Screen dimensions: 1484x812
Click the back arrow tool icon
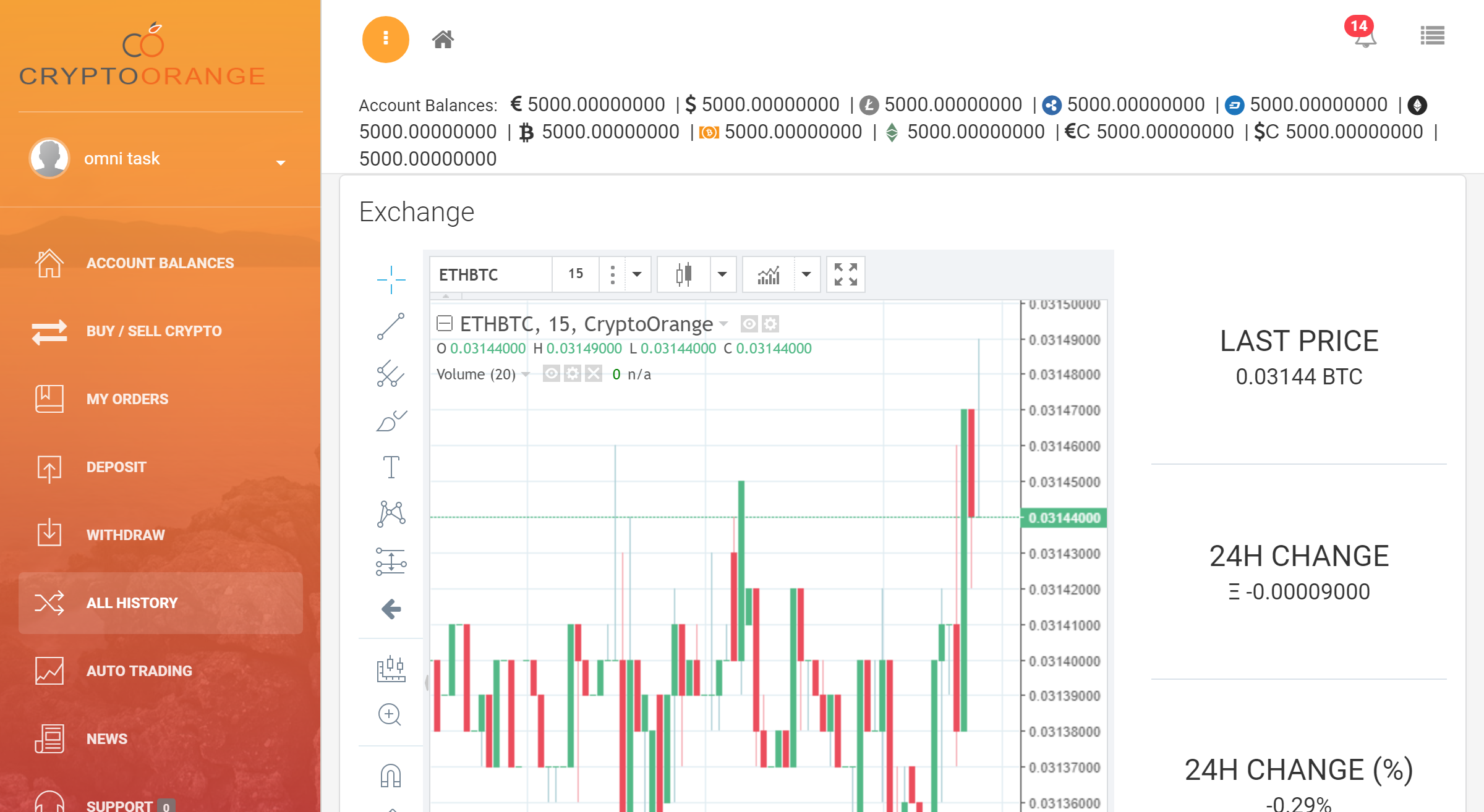coord(391,609)
